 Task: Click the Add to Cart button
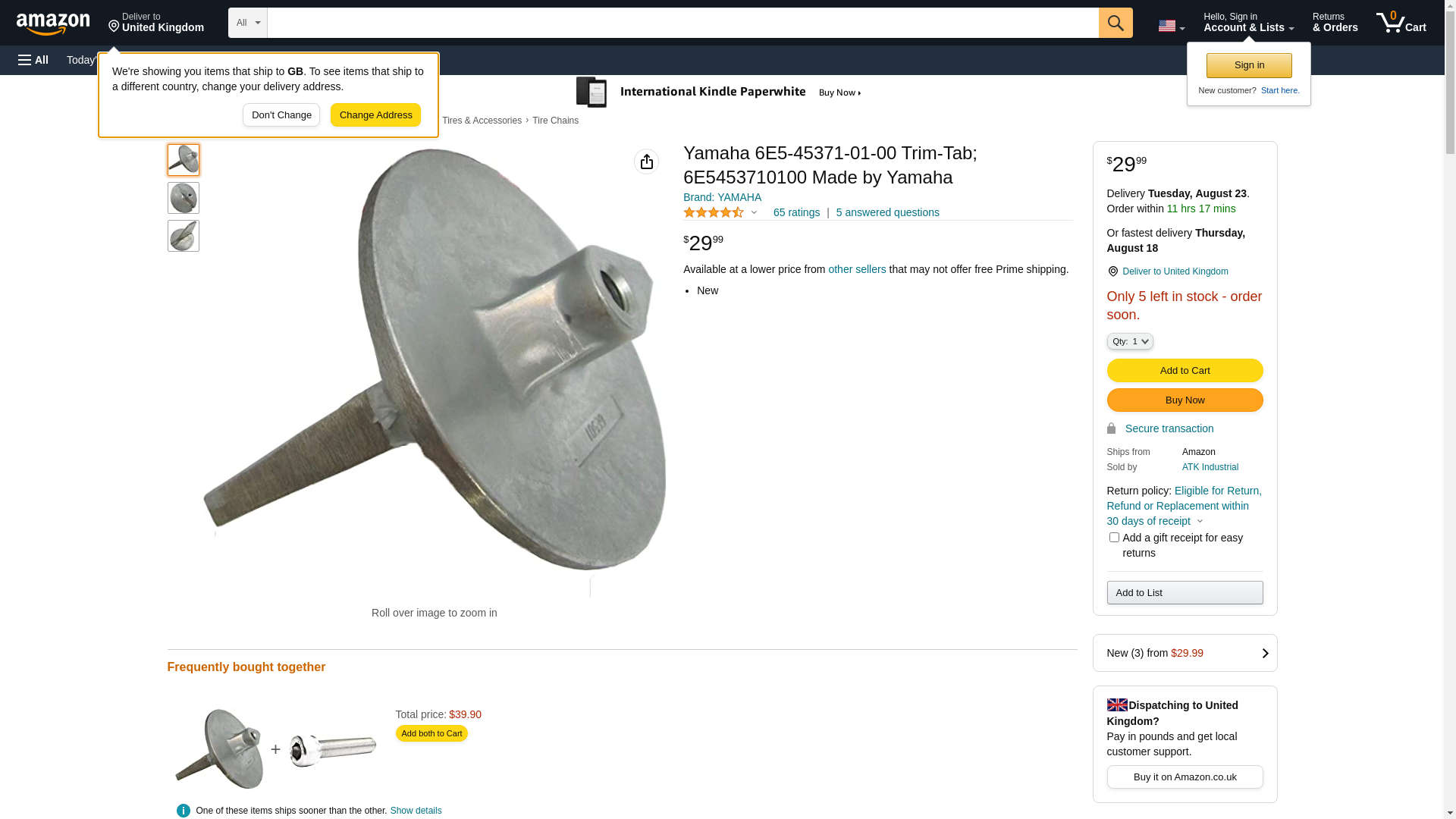pos(1184,371)
